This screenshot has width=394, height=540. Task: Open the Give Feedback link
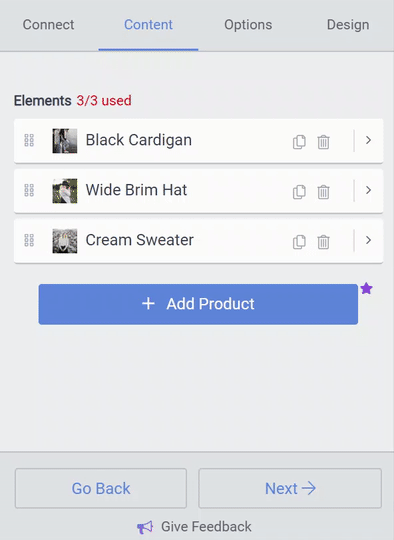[x=194, y=527]
